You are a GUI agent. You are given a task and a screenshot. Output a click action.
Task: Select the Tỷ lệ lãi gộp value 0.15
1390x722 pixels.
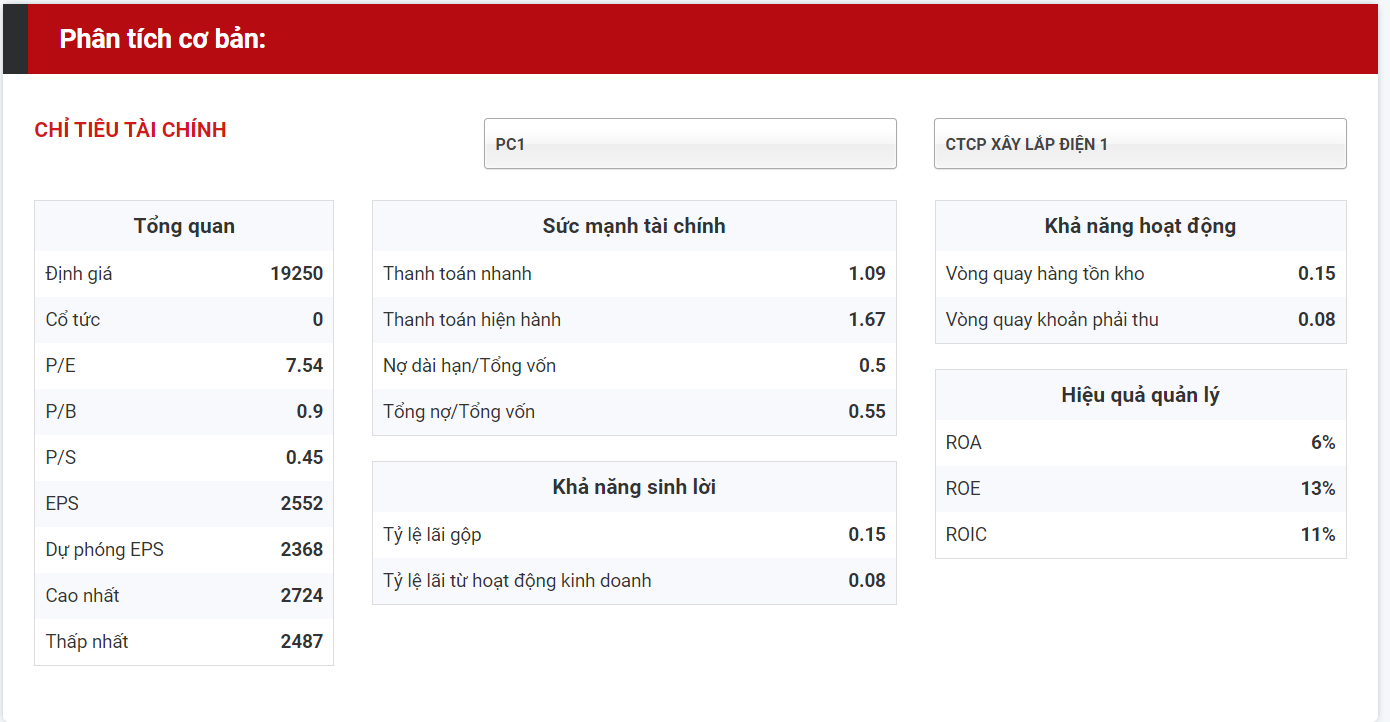click(867, 535)
